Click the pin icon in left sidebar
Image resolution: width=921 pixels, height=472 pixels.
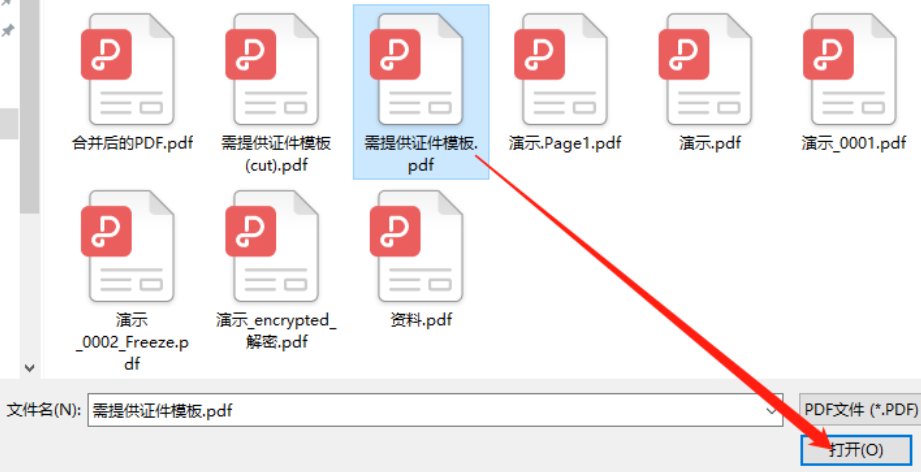tap(8, 29)
